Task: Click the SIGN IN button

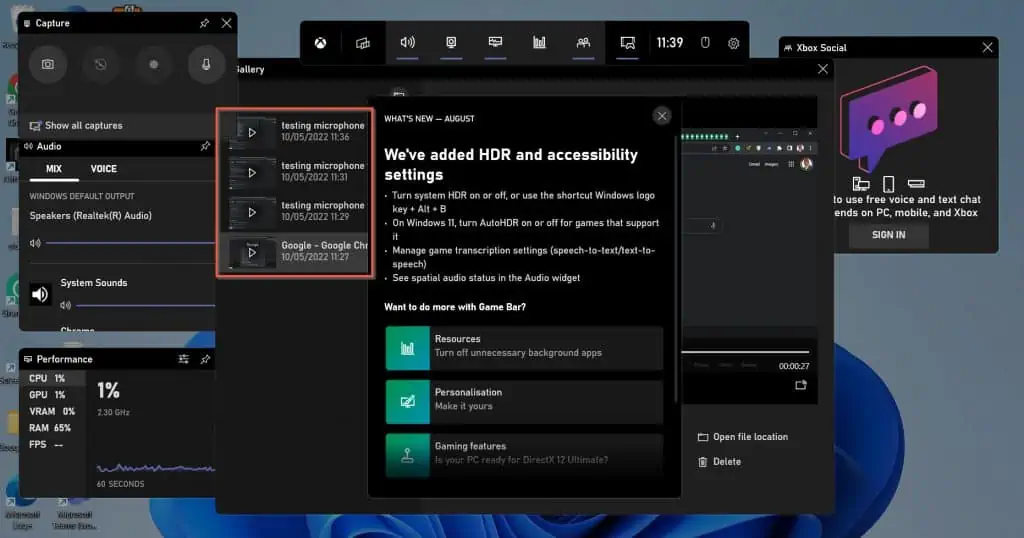Action: (888, 235)
